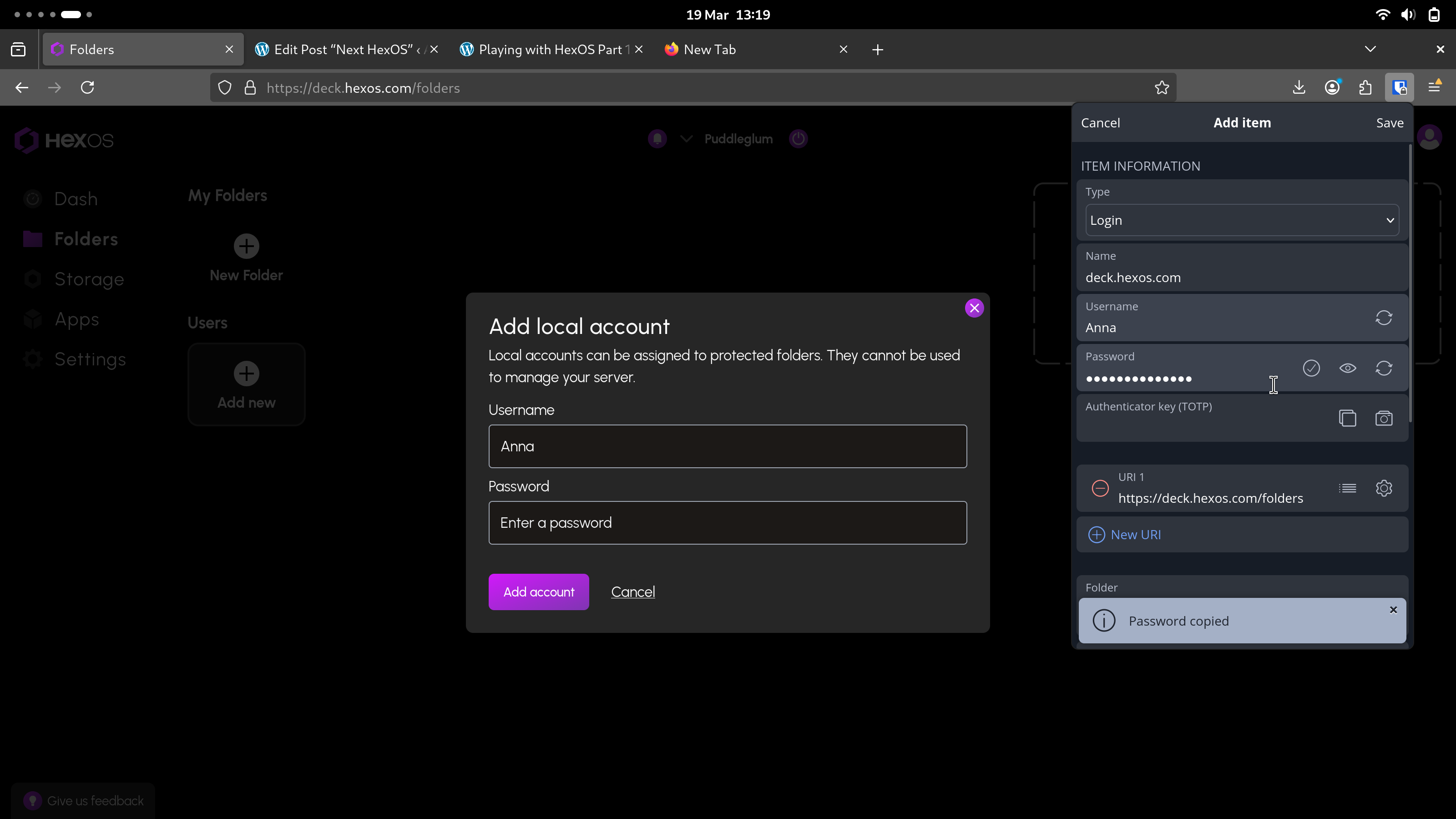Screen dimensions: 1456x819
Task: Open the Firefox account icon
Action: (1332, 88)
